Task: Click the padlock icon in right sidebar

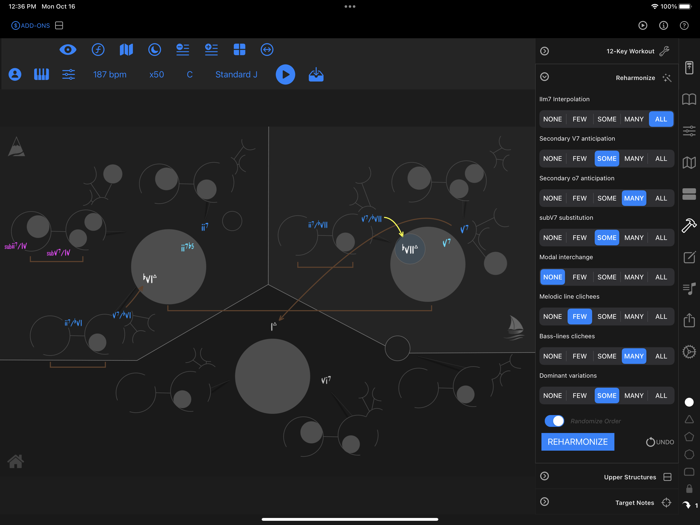Action: (689, 489)
